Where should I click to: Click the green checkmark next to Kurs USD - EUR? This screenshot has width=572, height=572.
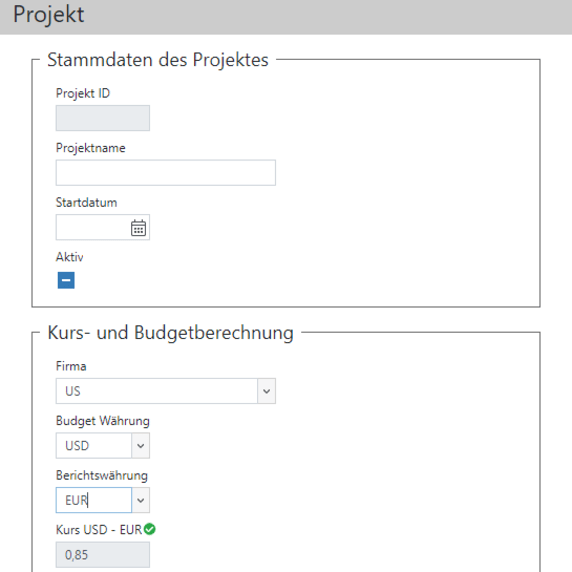tap(150, 529)
